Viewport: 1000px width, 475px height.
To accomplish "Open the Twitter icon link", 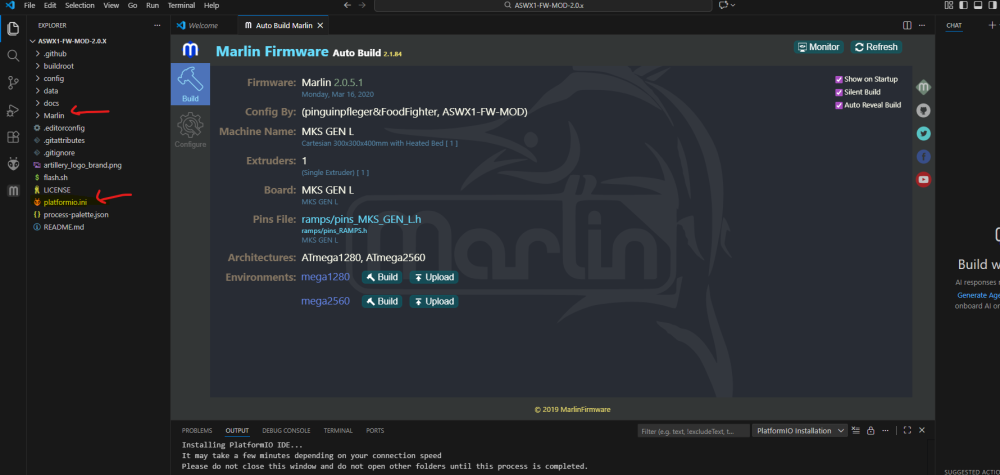I will [923, 133].
